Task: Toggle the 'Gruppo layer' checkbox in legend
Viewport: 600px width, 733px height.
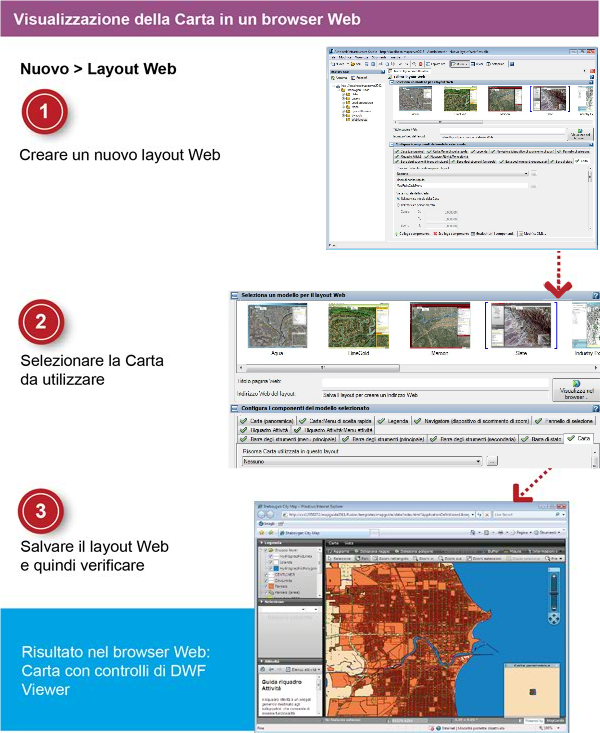Action: (x=266, y=550)
